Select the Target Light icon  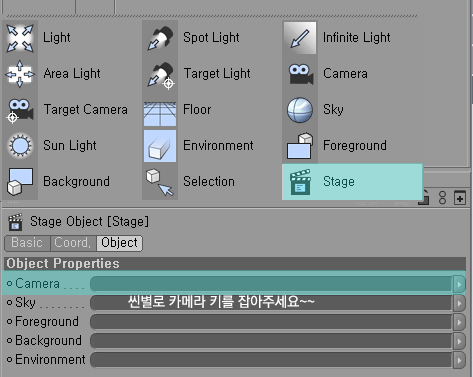click(160, 75)
